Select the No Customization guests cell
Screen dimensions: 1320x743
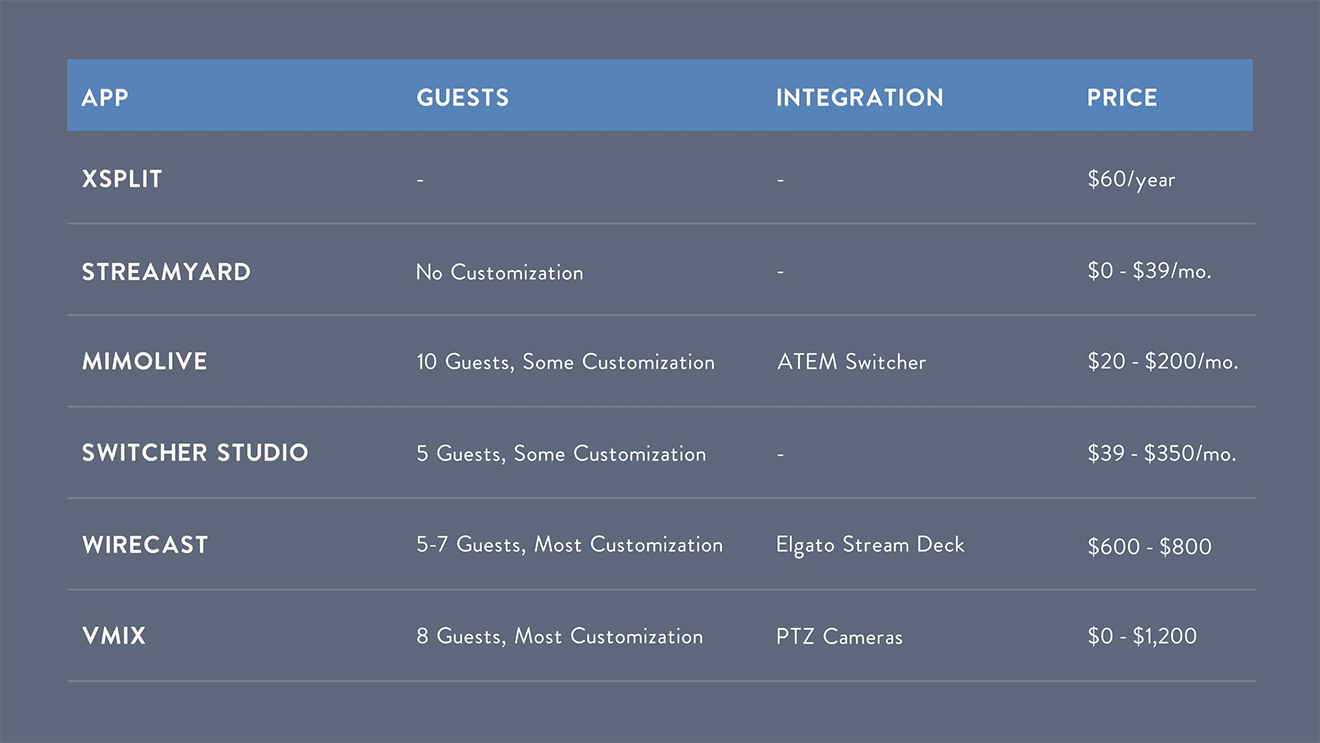pos(499,272)
